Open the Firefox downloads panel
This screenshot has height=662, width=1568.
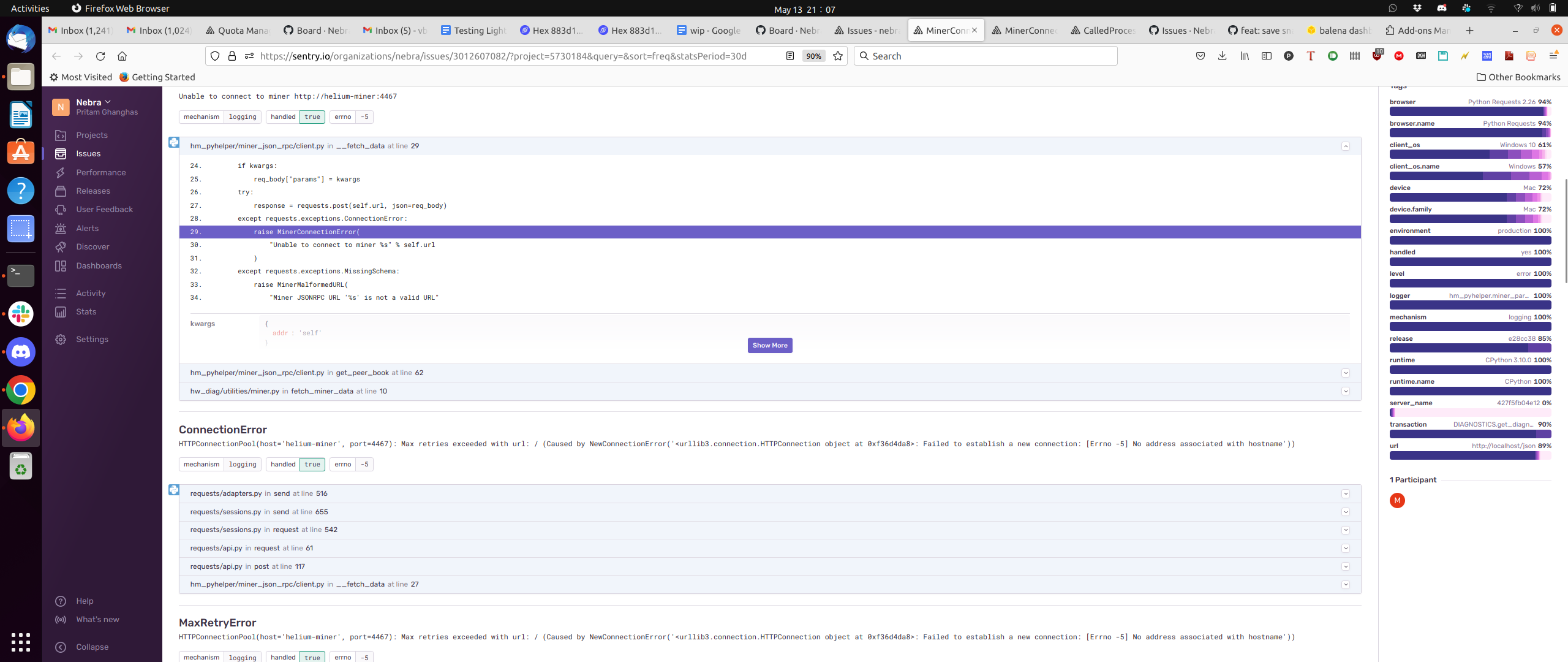tap(1222, 56)
